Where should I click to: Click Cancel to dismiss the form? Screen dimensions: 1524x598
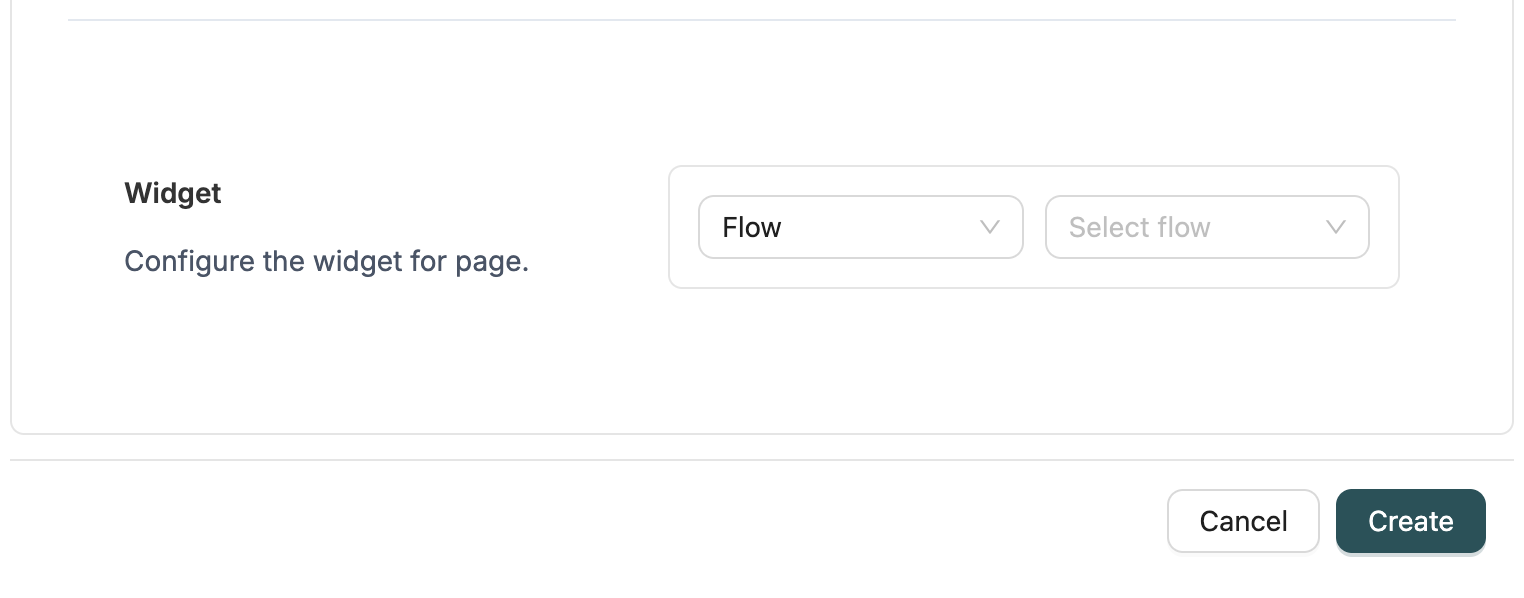click(x=1243, y=521)
